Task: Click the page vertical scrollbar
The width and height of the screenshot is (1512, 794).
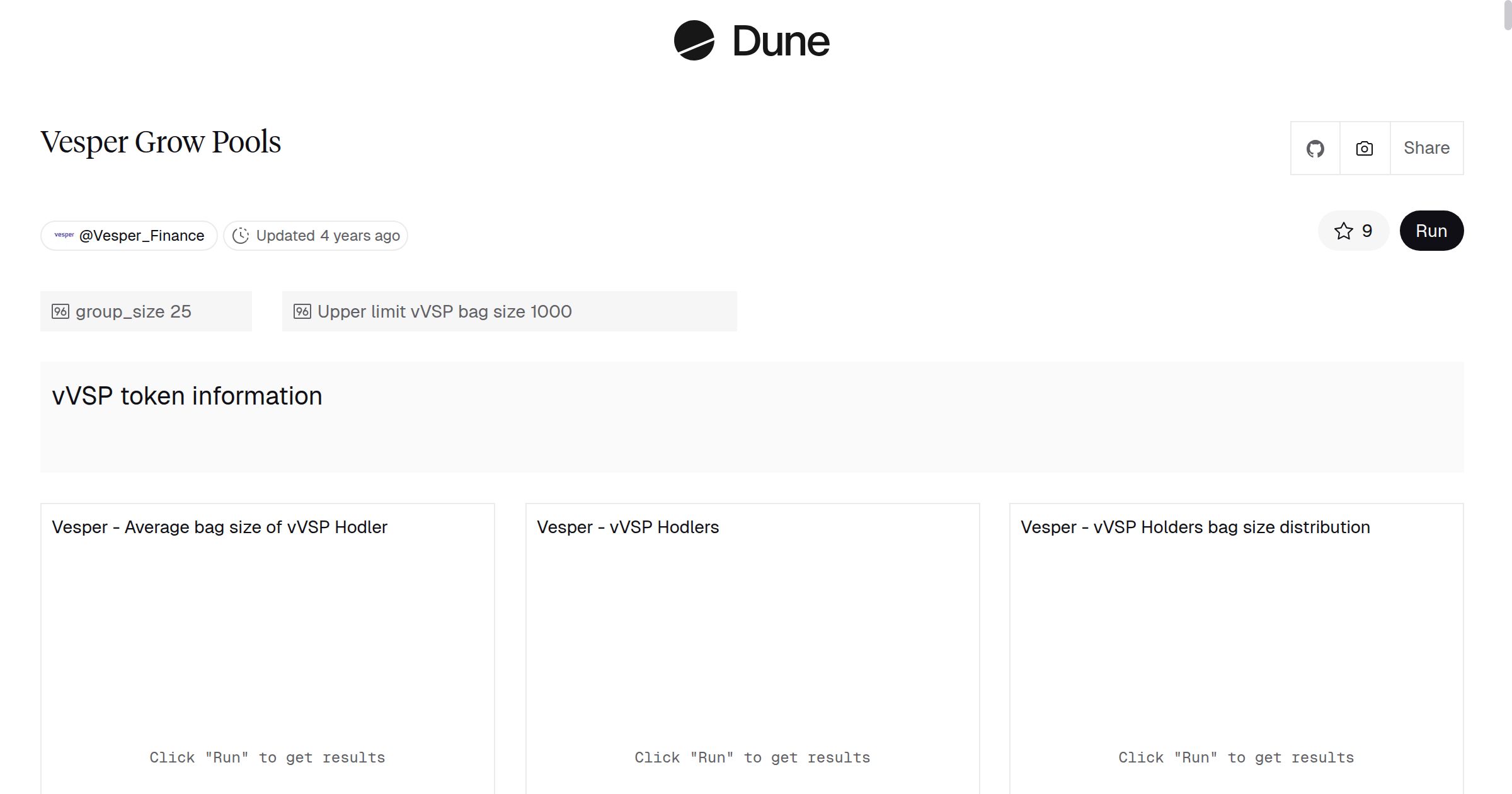Action: [1507, 16]
